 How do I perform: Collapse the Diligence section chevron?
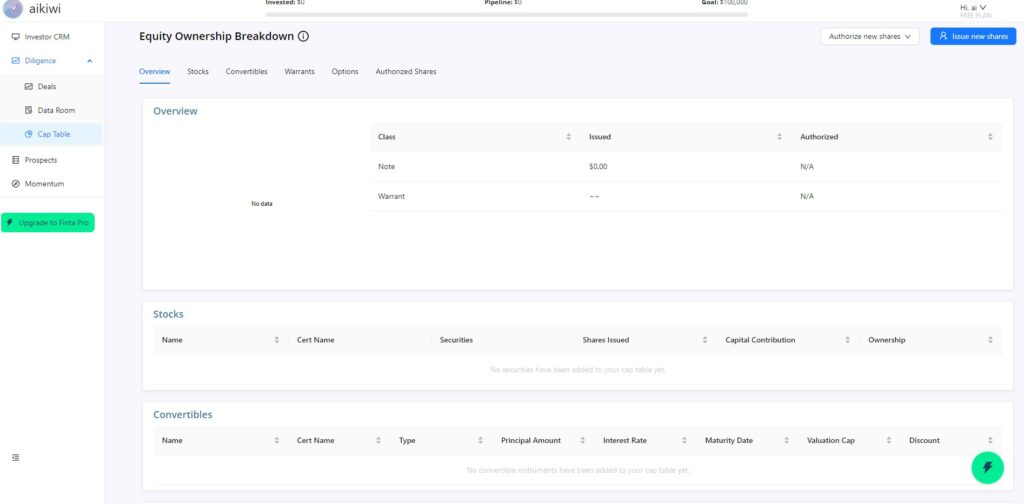coord(89,61)
